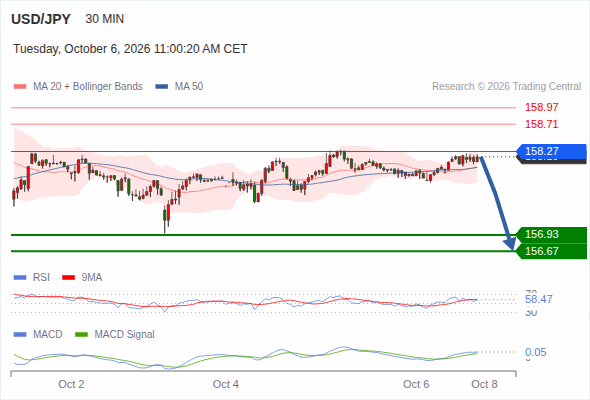Viewport: 590px width, 400px height.
Task: Click the MA 50 legend color swatch
Action: (162, 87)
